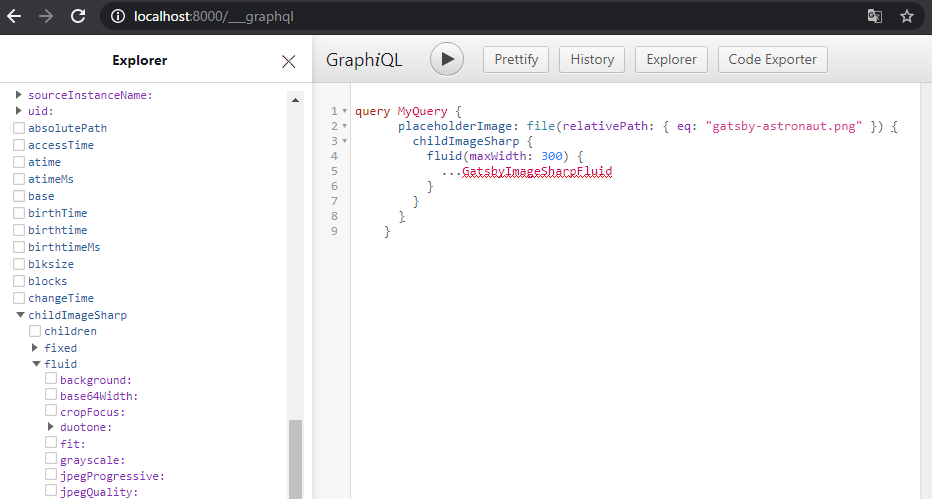Toggle the Explorer button in toolbar
This screenshot has width=932, height=499.
click(671, 59)
